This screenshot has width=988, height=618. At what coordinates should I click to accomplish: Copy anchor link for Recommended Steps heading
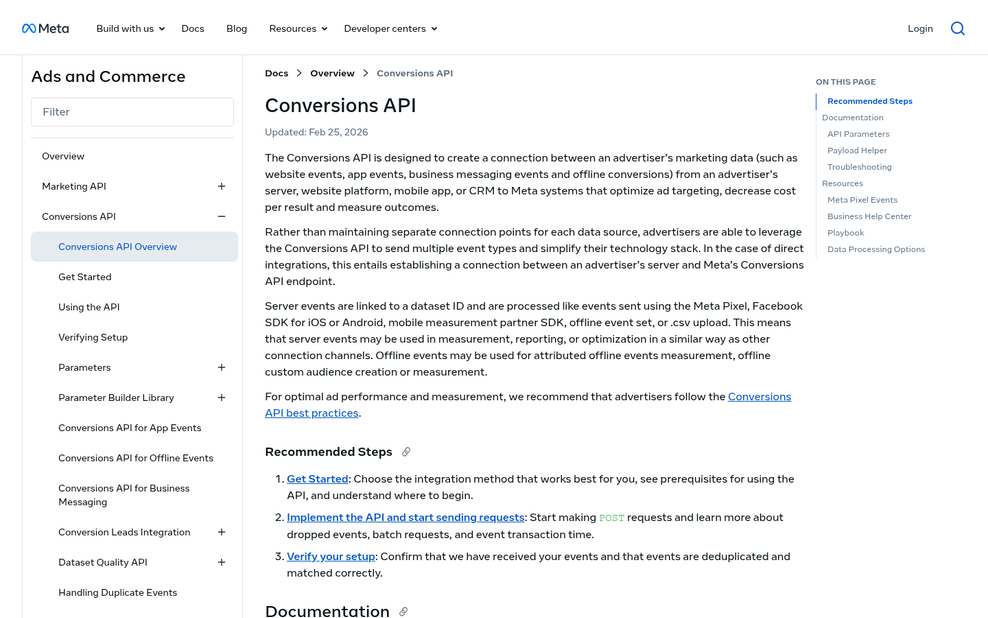click(406, 452)
